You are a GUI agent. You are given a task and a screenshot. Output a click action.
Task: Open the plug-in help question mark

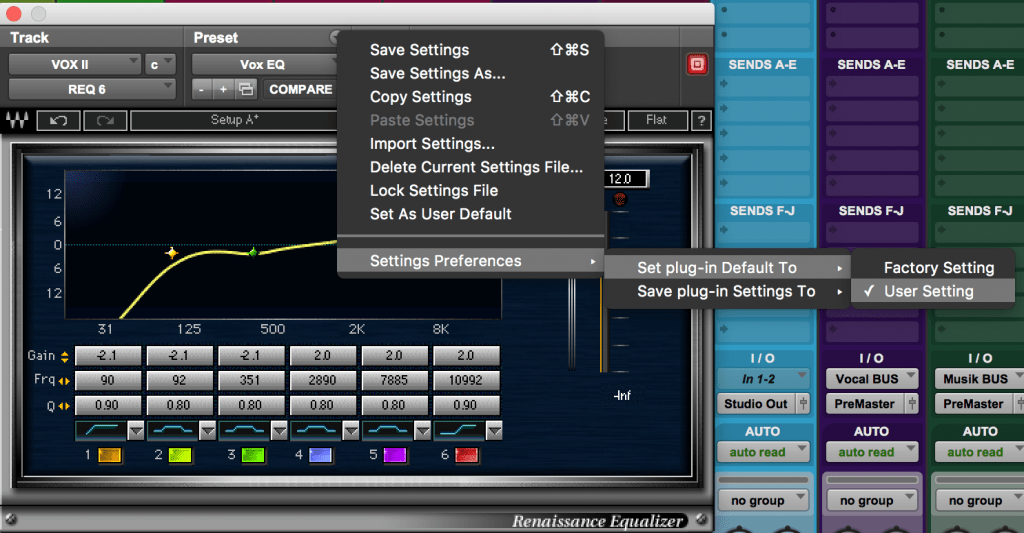point(701,121)
